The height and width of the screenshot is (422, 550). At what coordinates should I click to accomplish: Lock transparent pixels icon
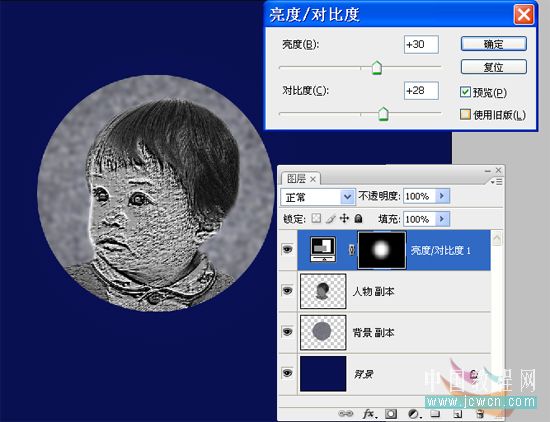pos(316,219)
